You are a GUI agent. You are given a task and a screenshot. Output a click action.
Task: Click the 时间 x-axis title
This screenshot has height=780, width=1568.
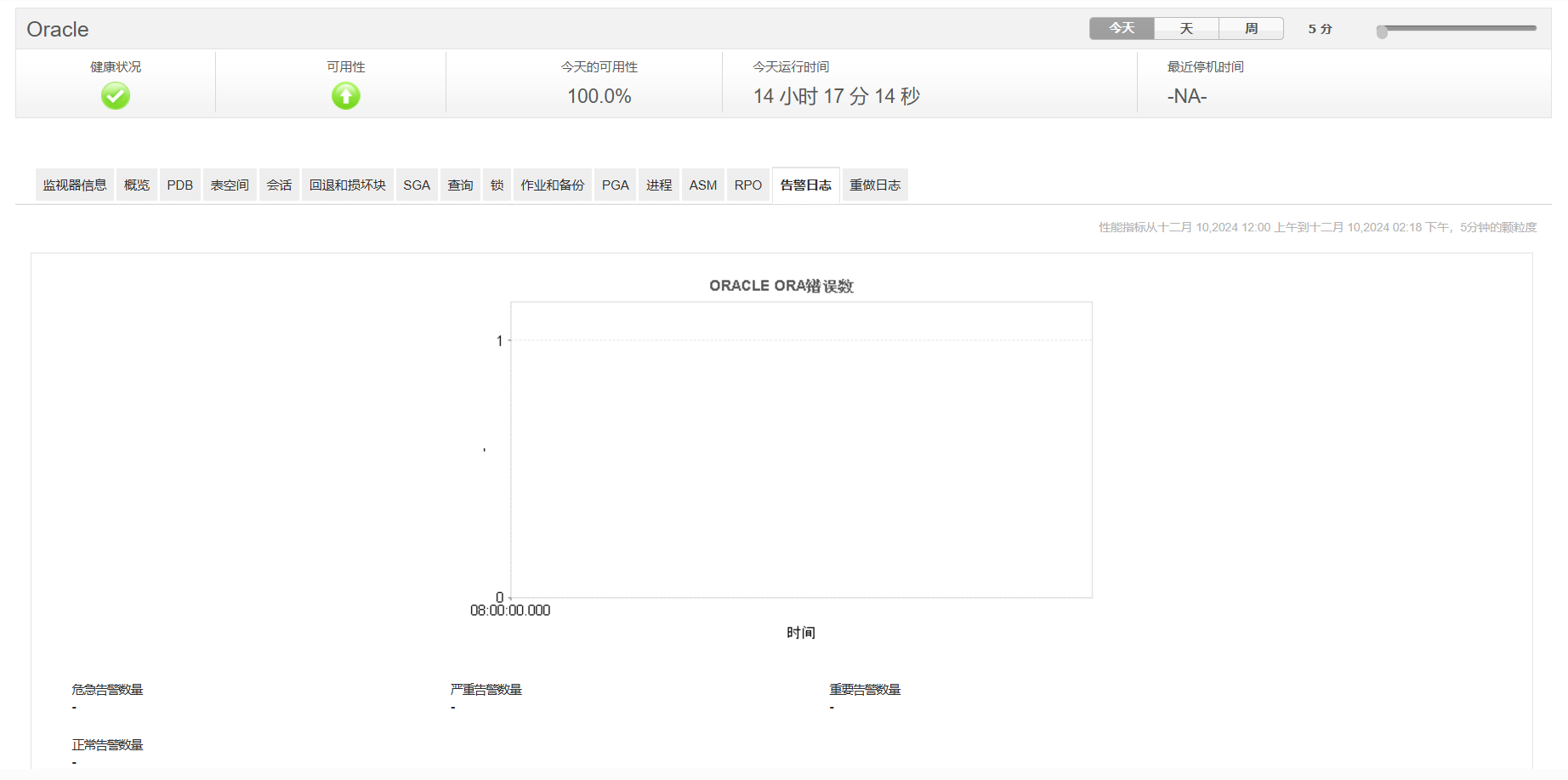click(801, 633)
